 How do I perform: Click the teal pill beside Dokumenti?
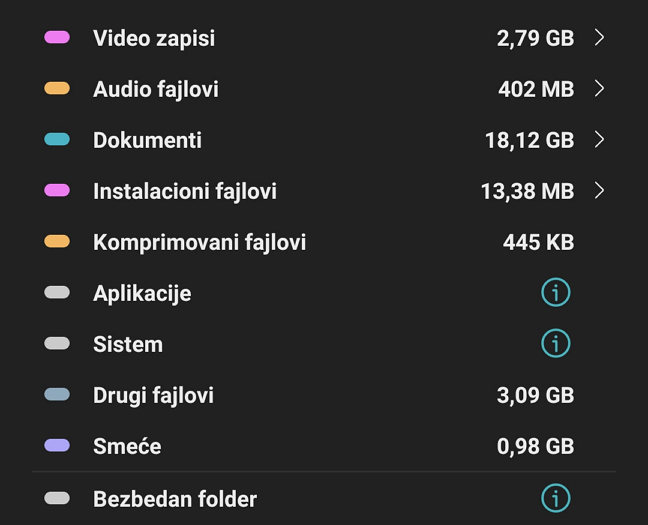[57, 140]
